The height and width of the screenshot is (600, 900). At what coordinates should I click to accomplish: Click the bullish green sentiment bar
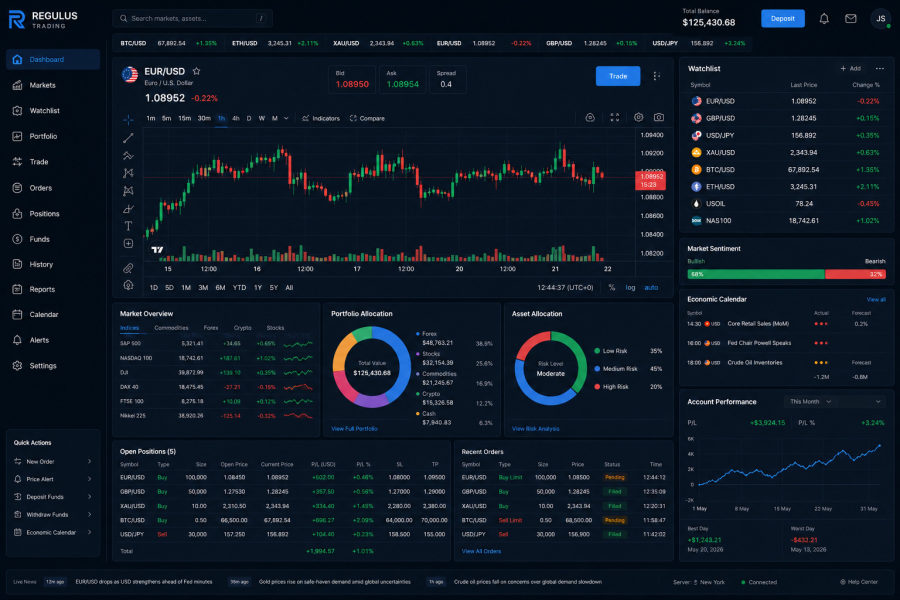tap(756, 274)
